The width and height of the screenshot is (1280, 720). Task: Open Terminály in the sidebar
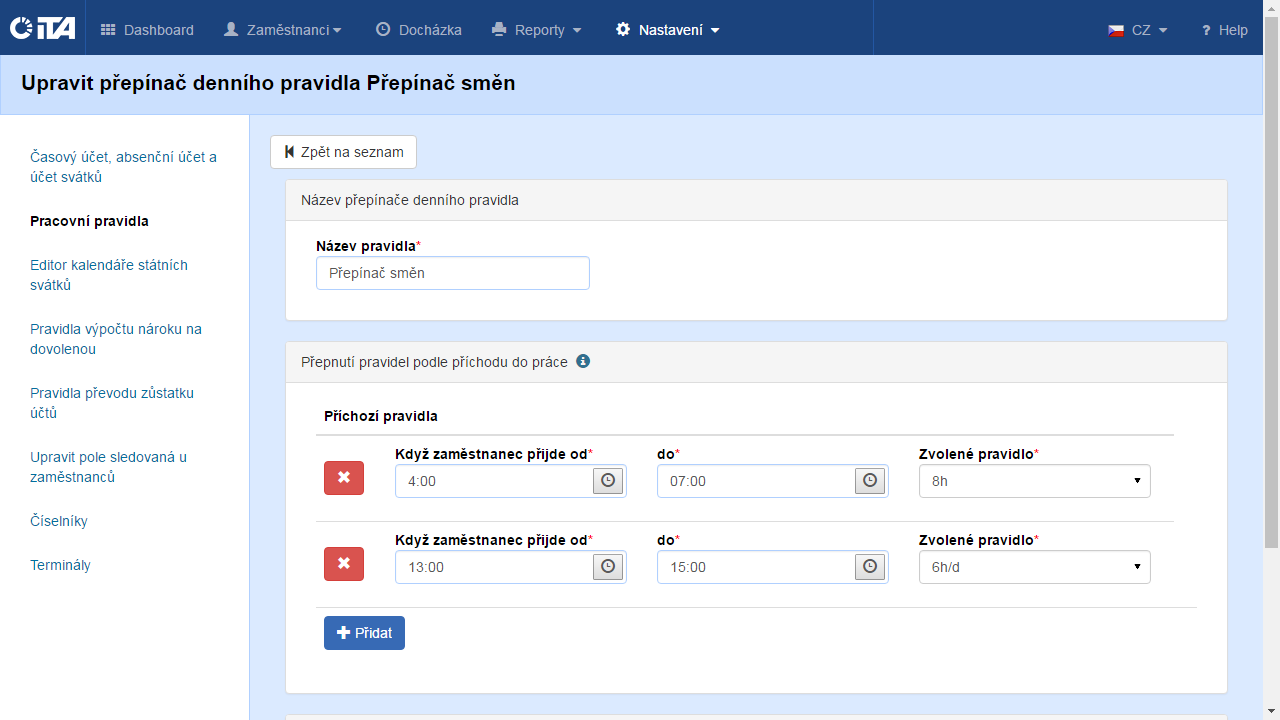pos(60,565)
